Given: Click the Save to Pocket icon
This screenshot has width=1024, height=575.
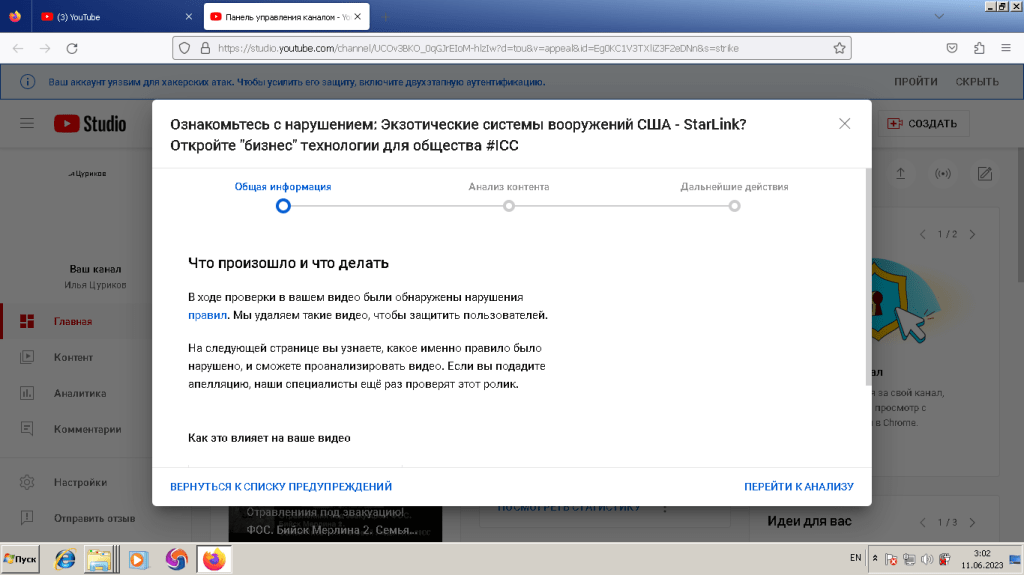Looking at the screenshot, I should (x=952, y=48).
